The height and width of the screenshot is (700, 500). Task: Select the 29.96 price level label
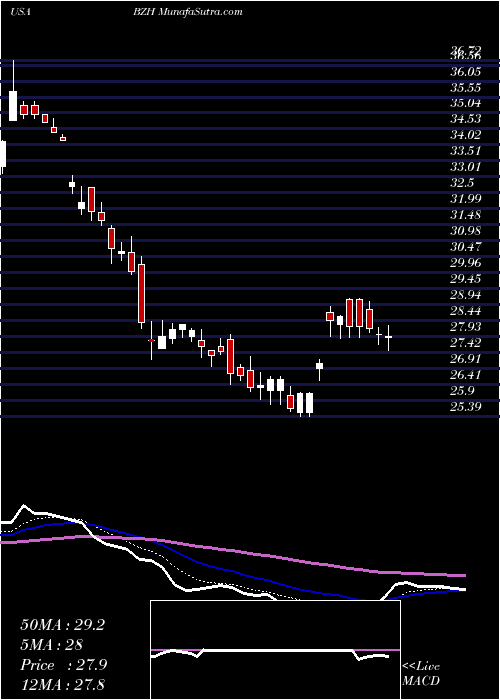[465, 263]
